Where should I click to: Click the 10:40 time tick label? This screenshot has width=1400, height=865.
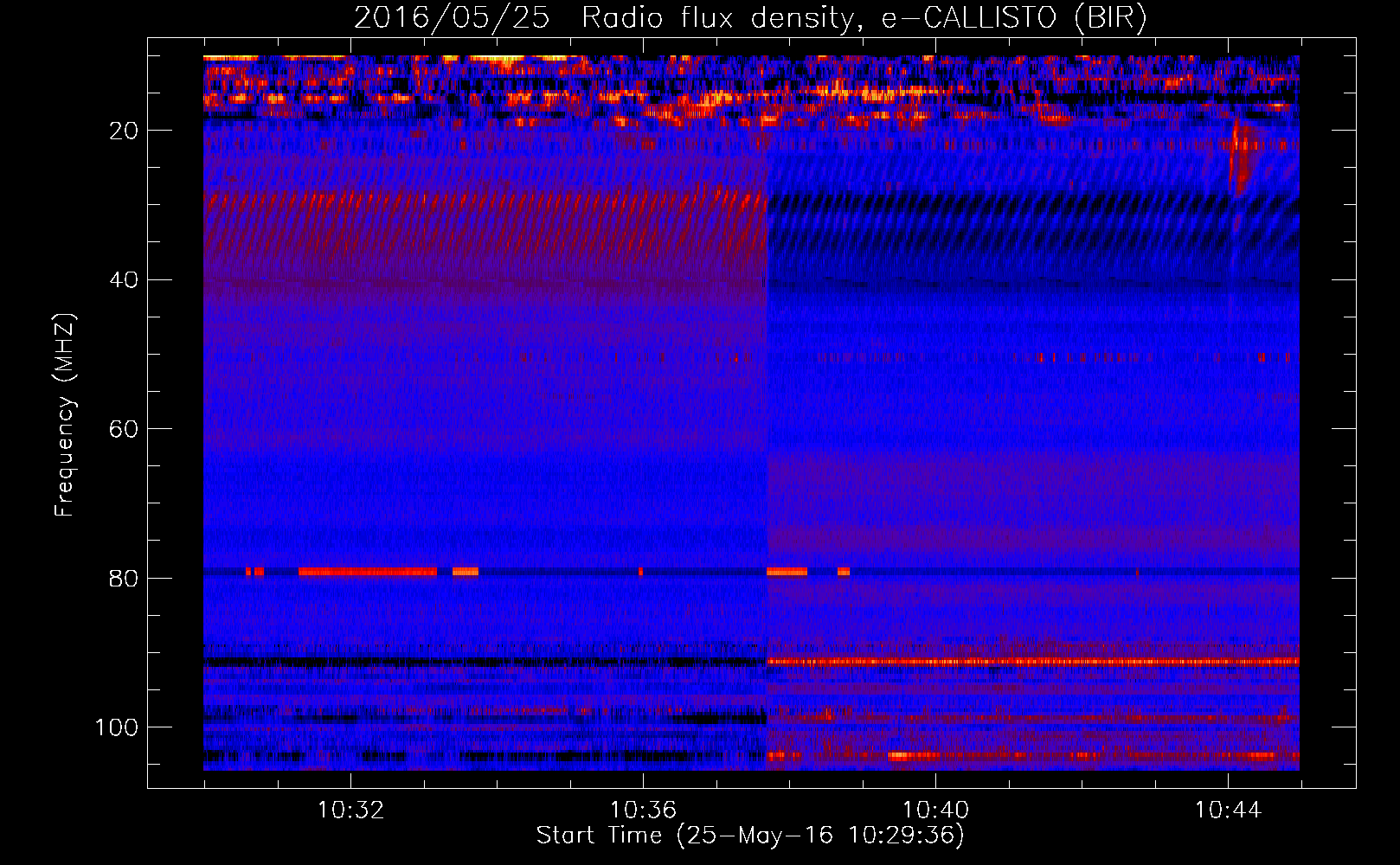point(935,811)
